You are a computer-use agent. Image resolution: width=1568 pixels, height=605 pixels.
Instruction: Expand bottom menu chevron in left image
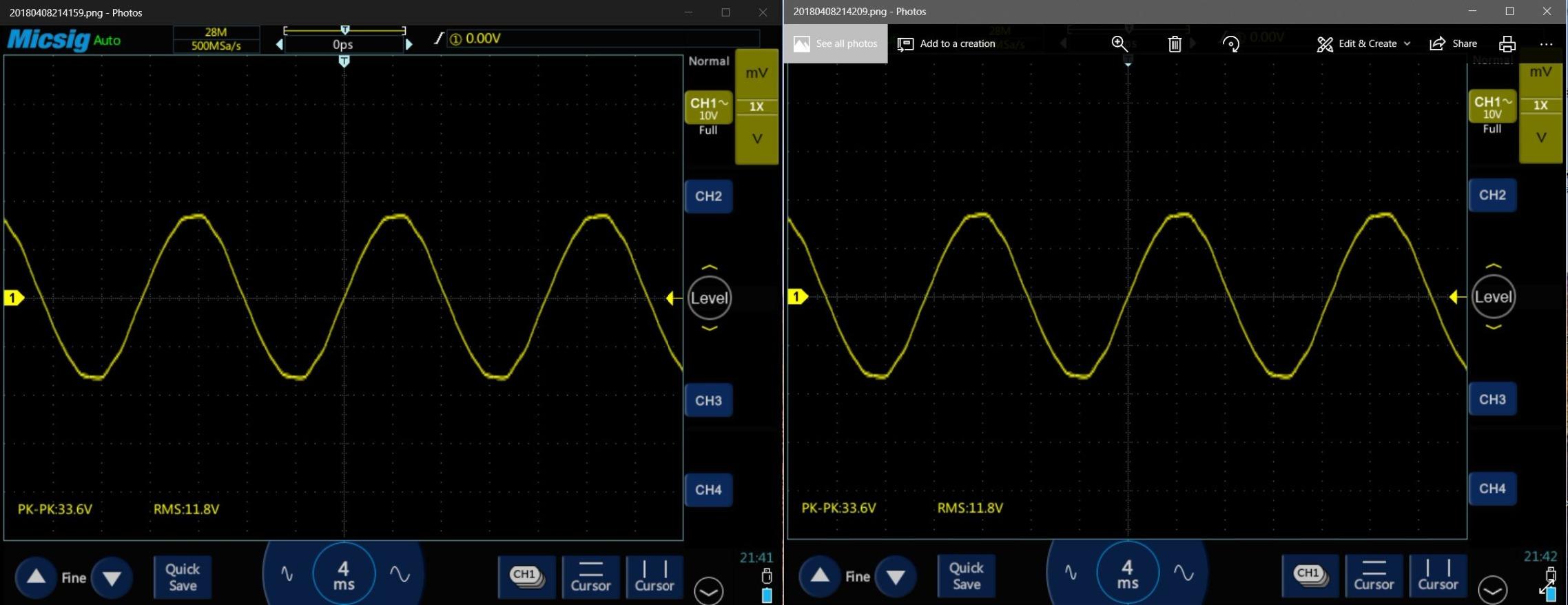pos(708,591)
